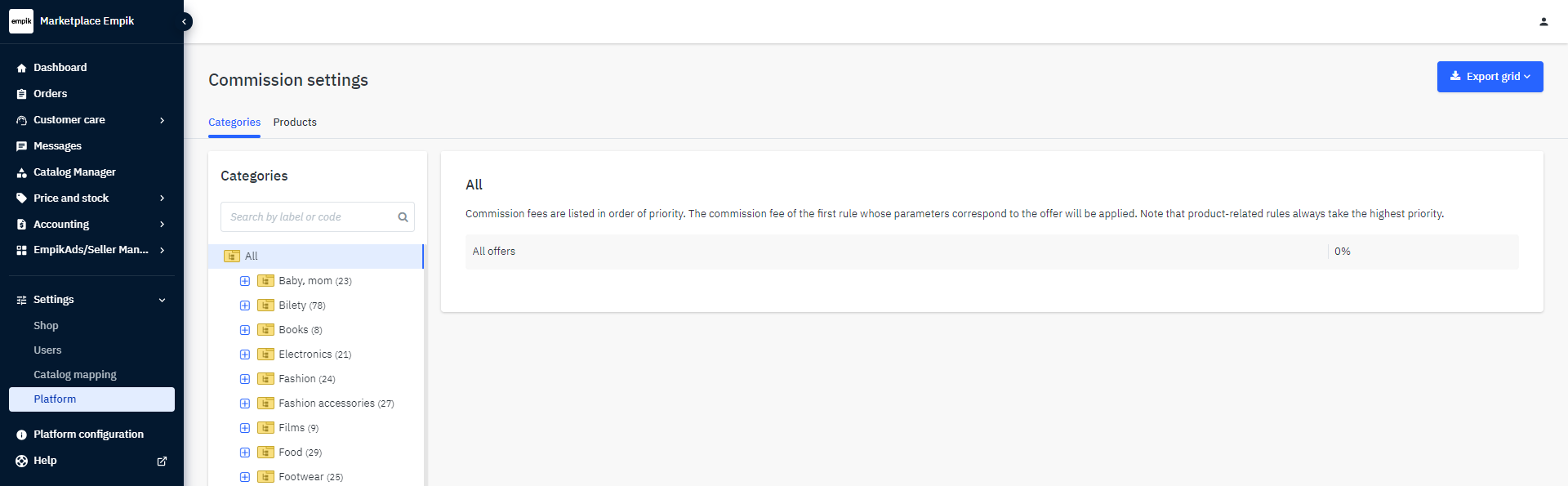This screenshot has width=1568, height=486.
Task: Expand the Electronics category node
Action: (x=245, y=354)
